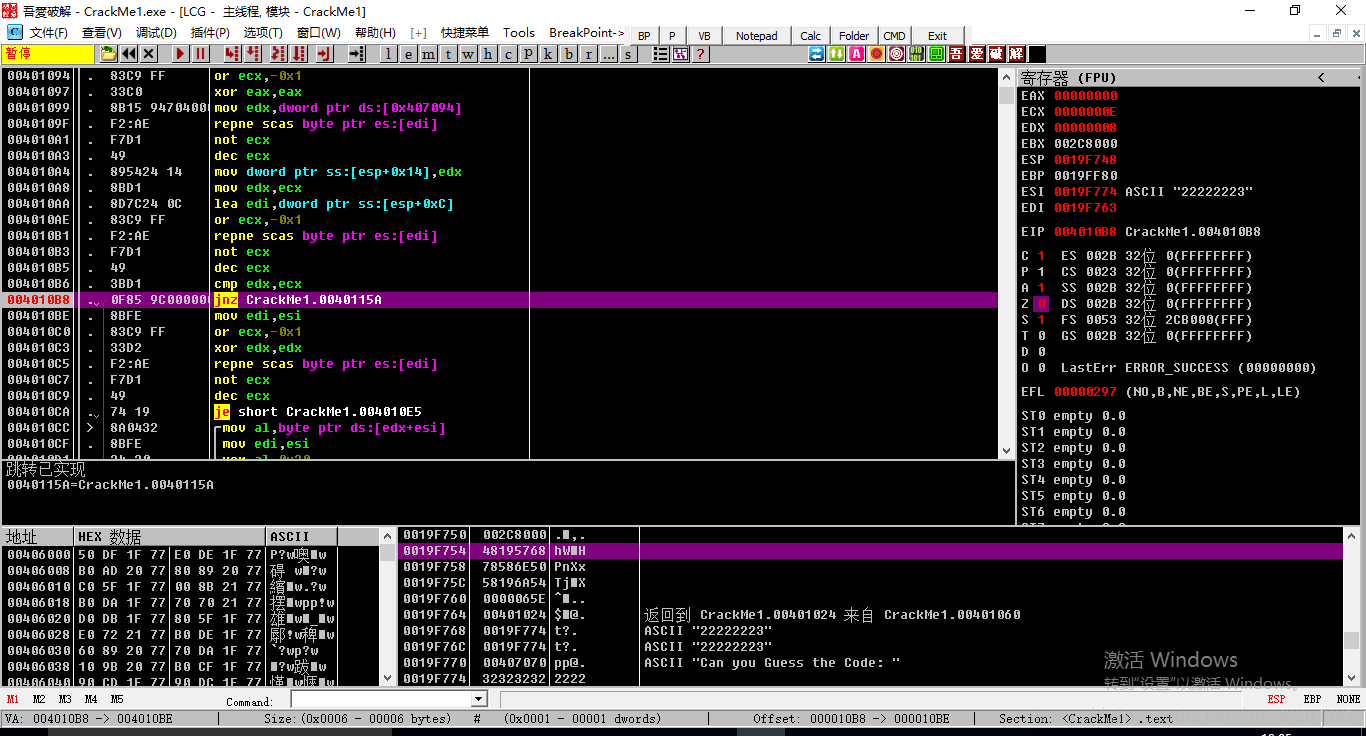Click the 地址 column header

[38, 536]
